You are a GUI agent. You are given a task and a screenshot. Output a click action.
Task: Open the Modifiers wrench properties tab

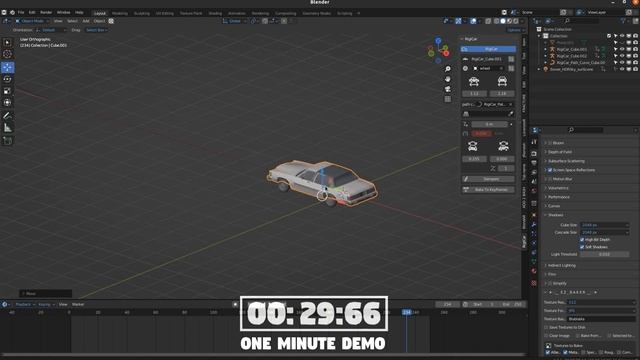pyautogui.click(x=534, y=225)
